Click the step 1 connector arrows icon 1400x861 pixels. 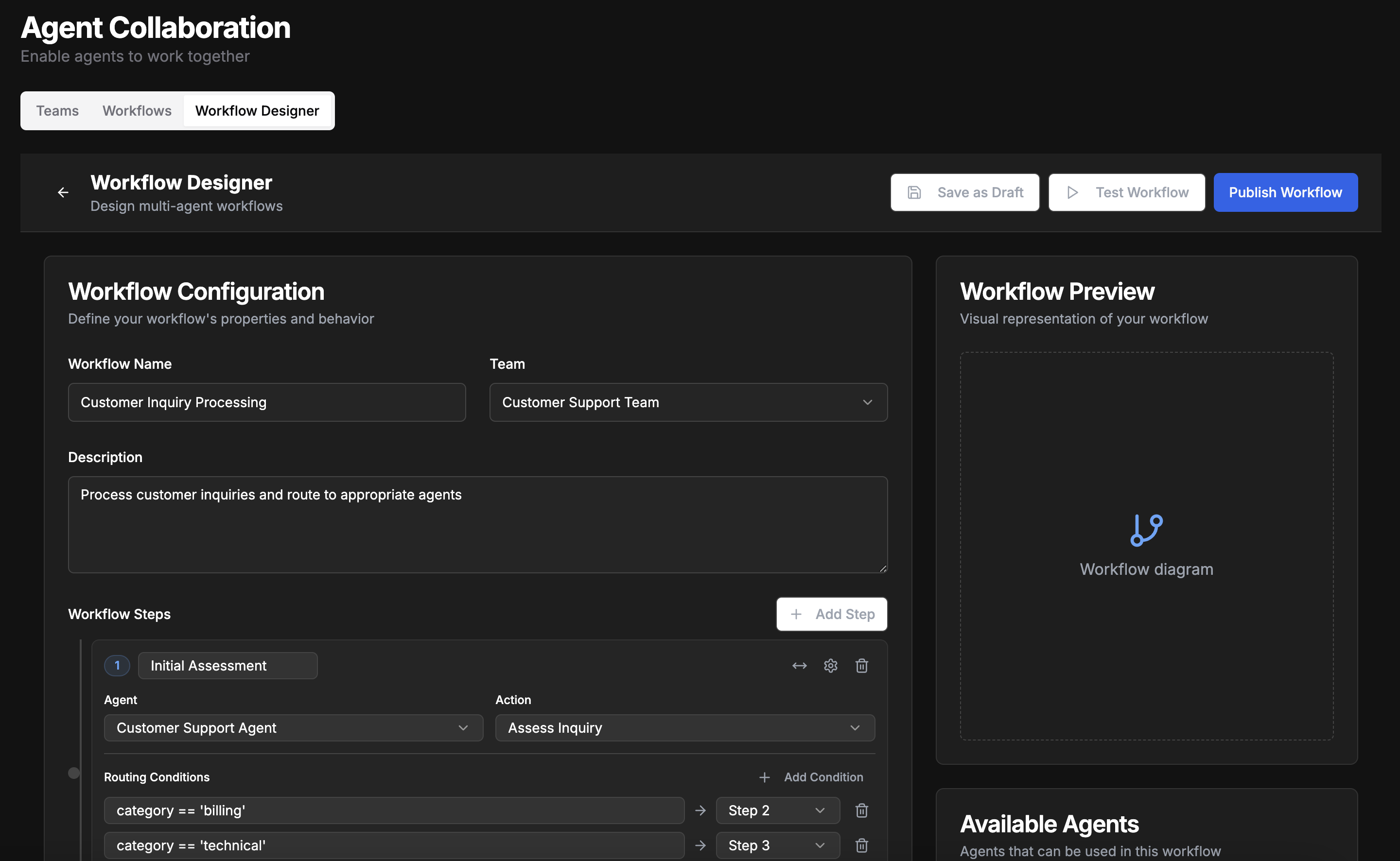pyautogui.click(x=799, y=666)
